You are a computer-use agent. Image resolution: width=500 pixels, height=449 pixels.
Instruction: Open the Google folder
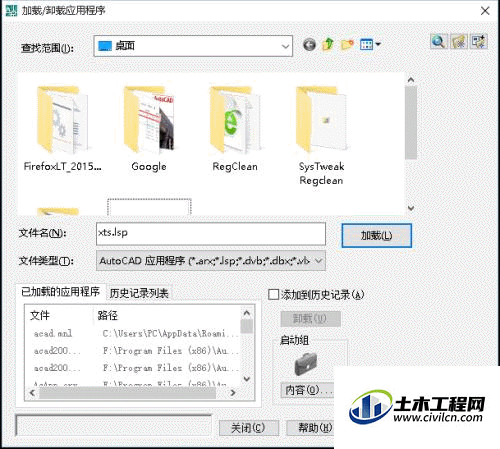pos(149,128)
